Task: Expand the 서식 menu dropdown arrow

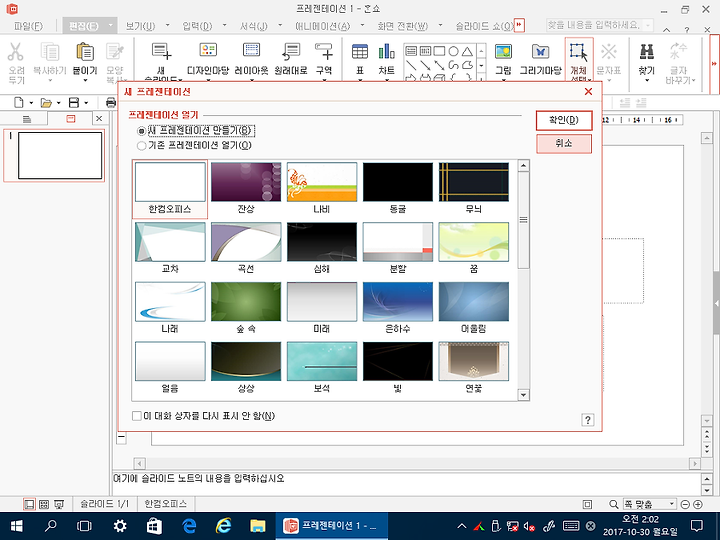Action: pyautogui.click(x=280, y=25)
